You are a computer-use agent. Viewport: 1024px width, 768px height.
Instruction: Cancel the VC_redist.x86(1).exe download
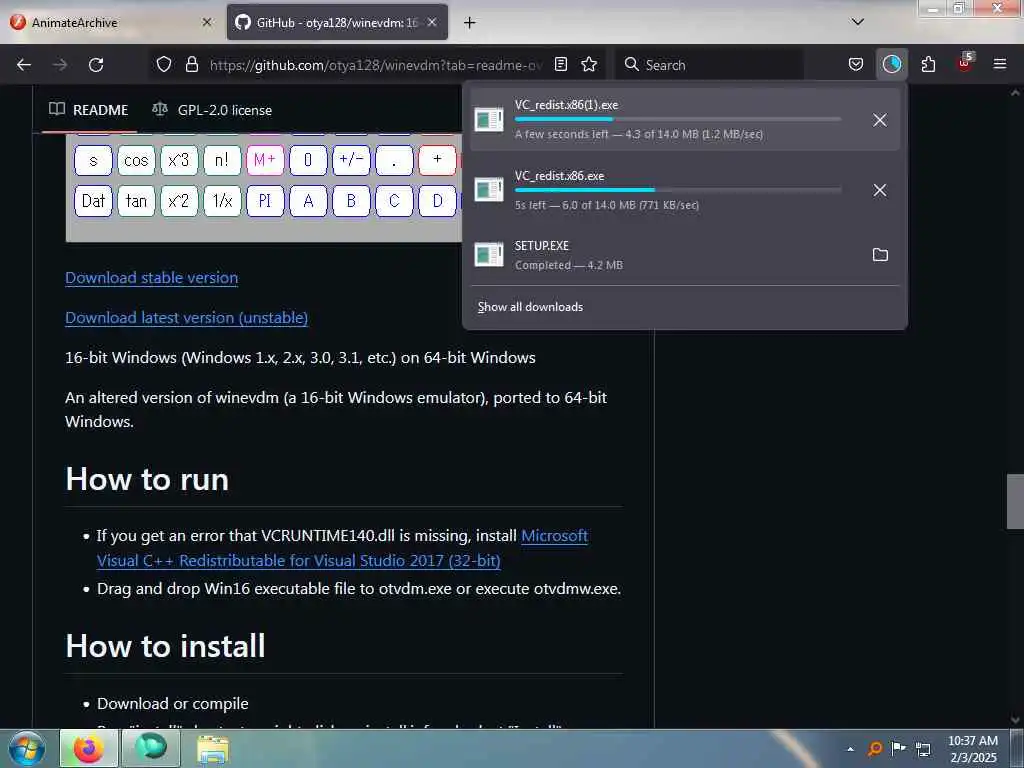[x=880, y=120]
